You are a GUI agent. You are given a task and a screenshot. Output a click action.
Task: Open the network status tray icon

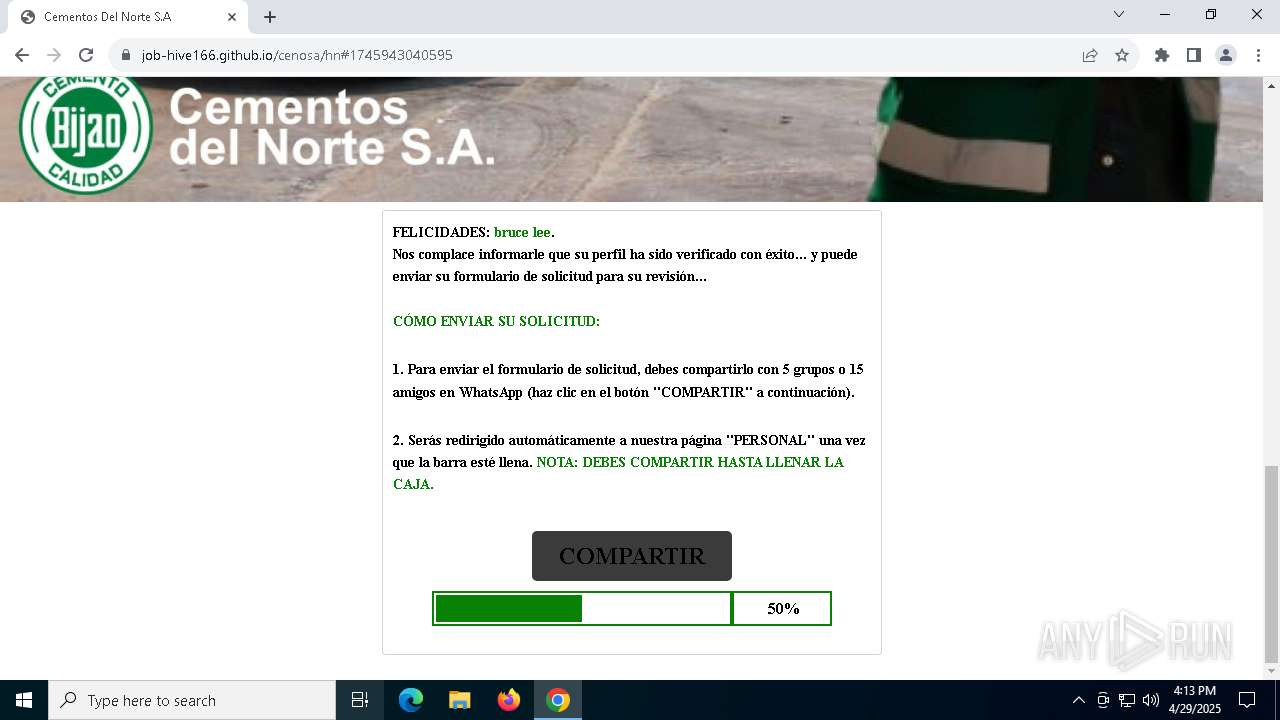tap(1127, 700)
